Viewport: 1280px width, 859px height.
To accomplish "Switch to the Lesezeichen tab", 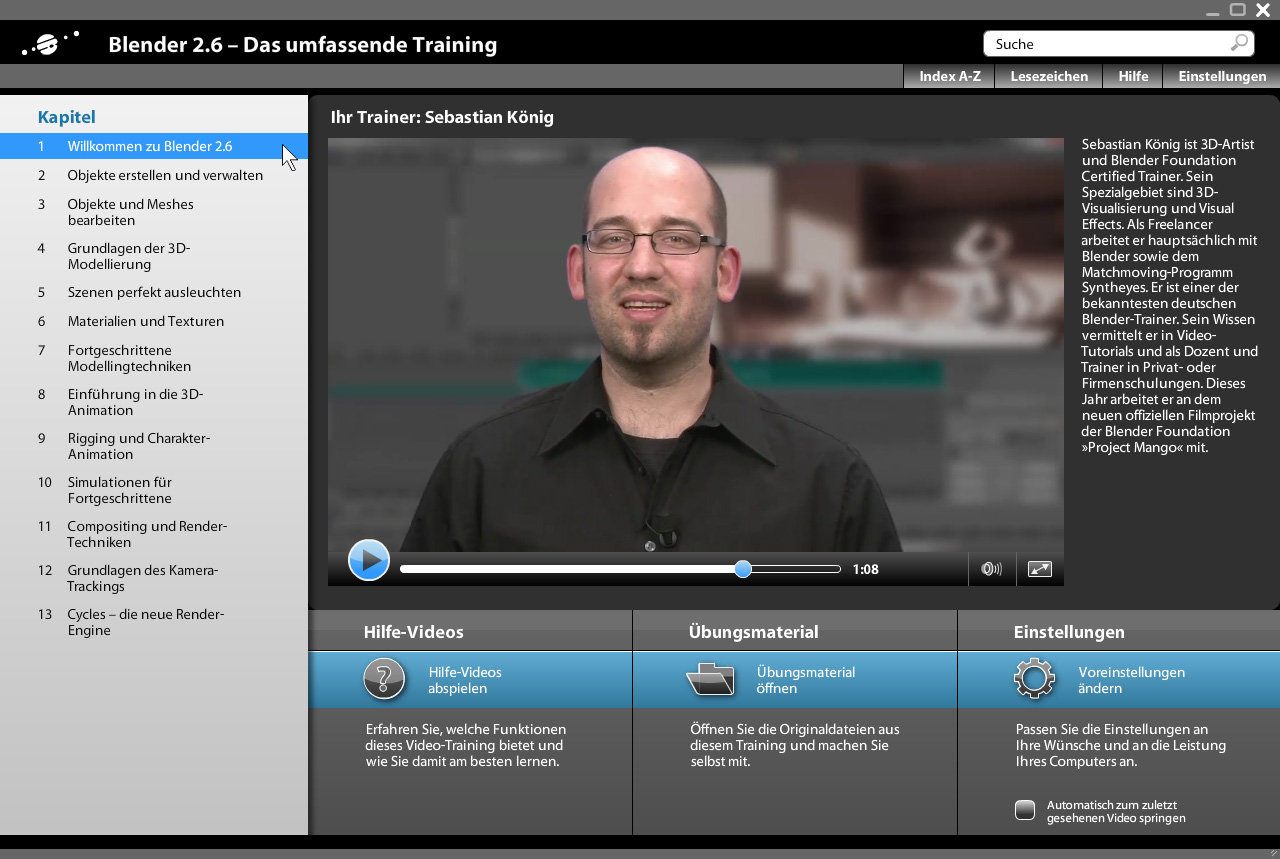I will 1048,76.
